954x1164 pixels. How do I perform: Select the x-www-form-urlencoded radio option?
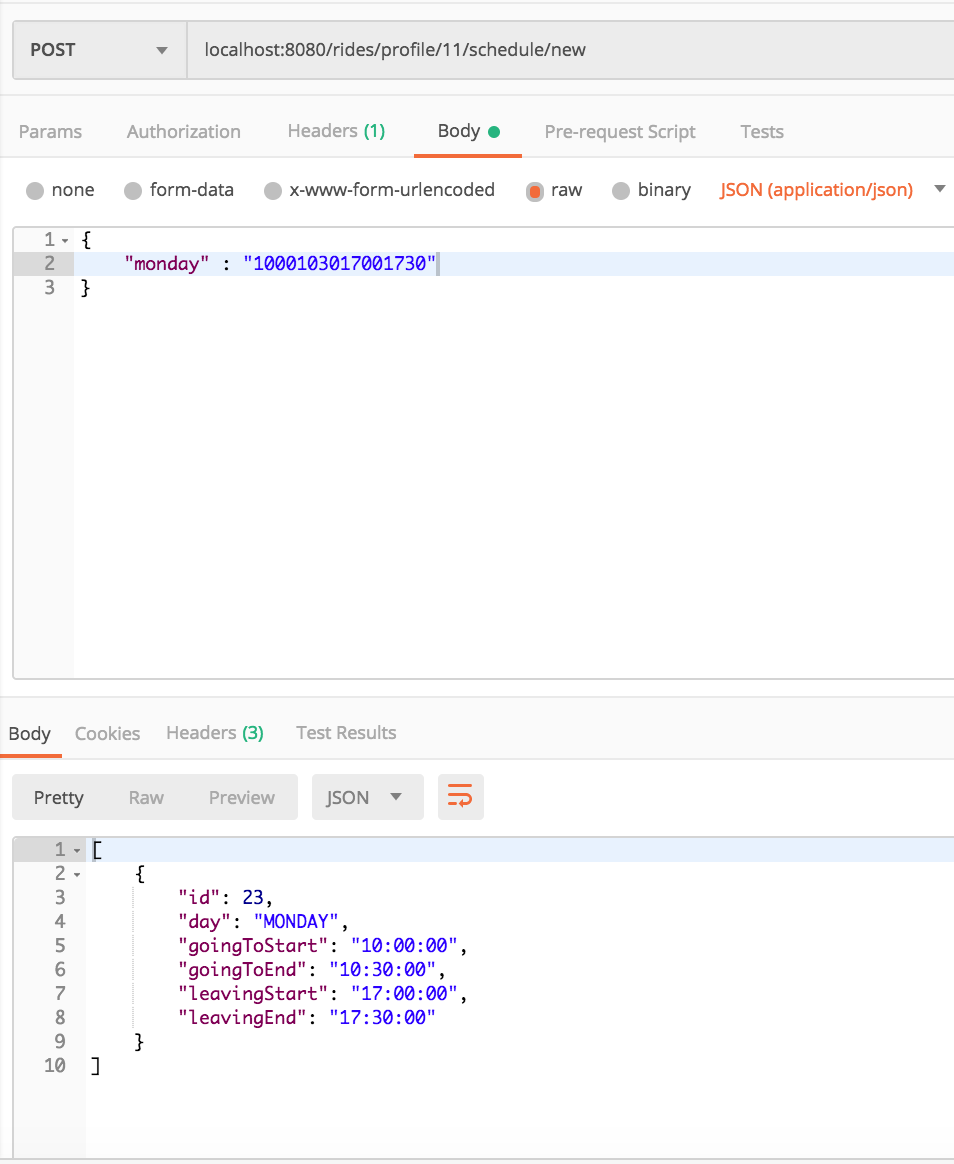tap(272, 191)
